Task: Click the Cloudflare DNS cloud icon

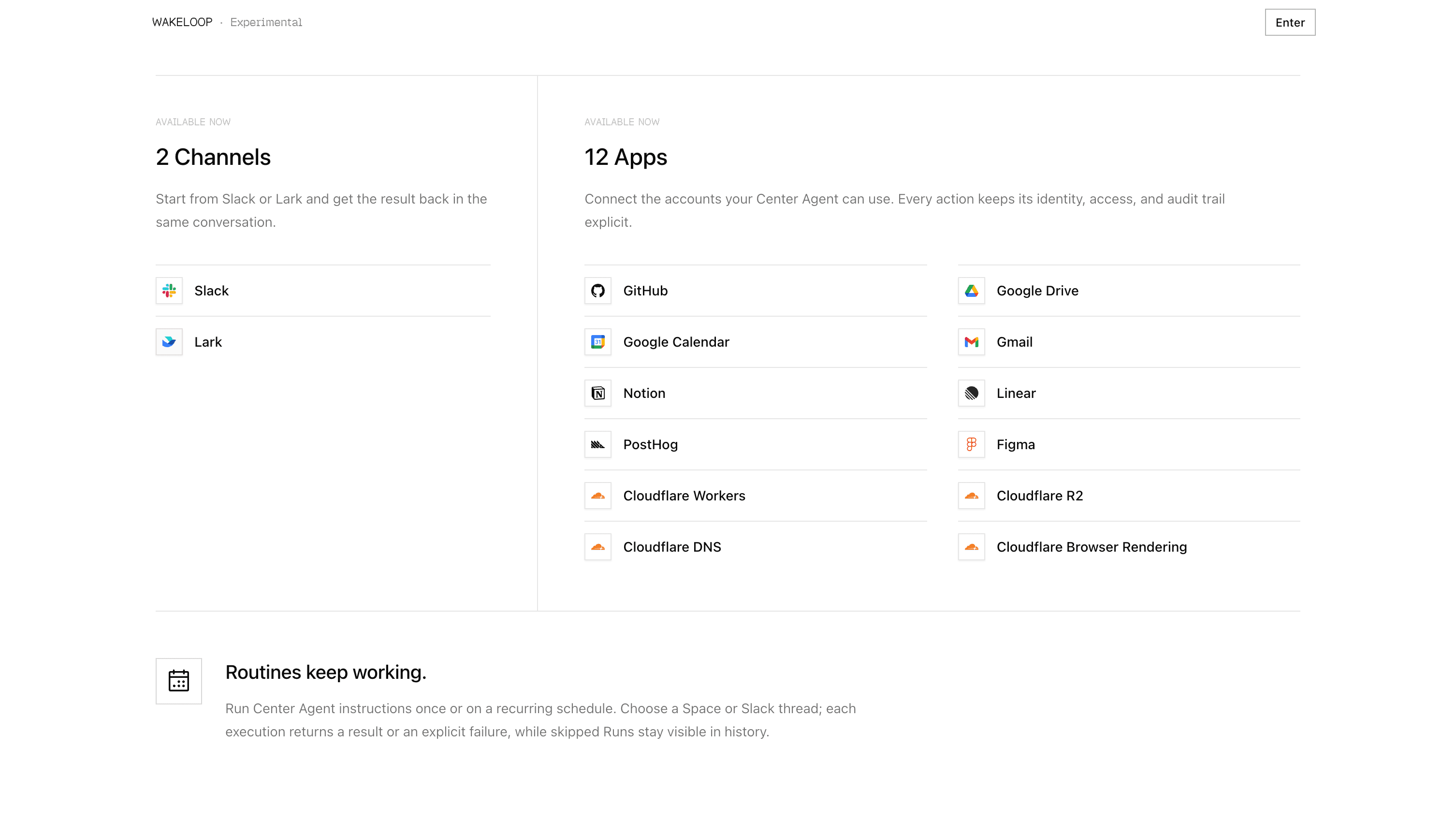Action: [x=598, y=547]
